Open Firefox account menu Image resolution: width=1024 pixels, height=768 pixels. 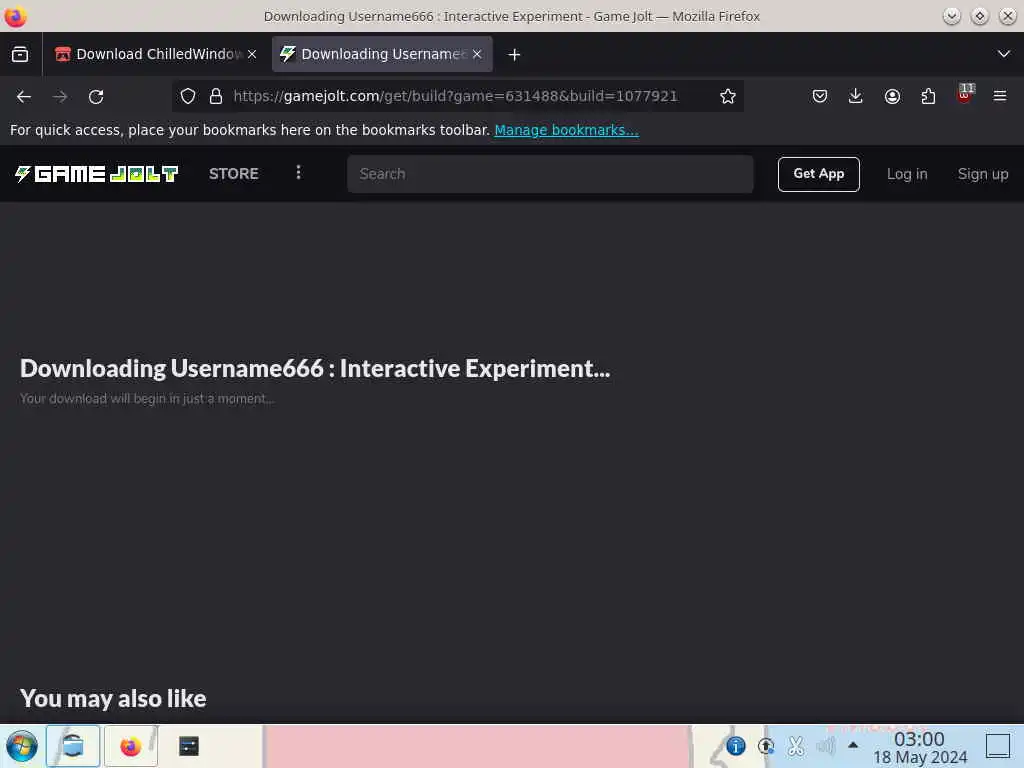pos(892,97)
